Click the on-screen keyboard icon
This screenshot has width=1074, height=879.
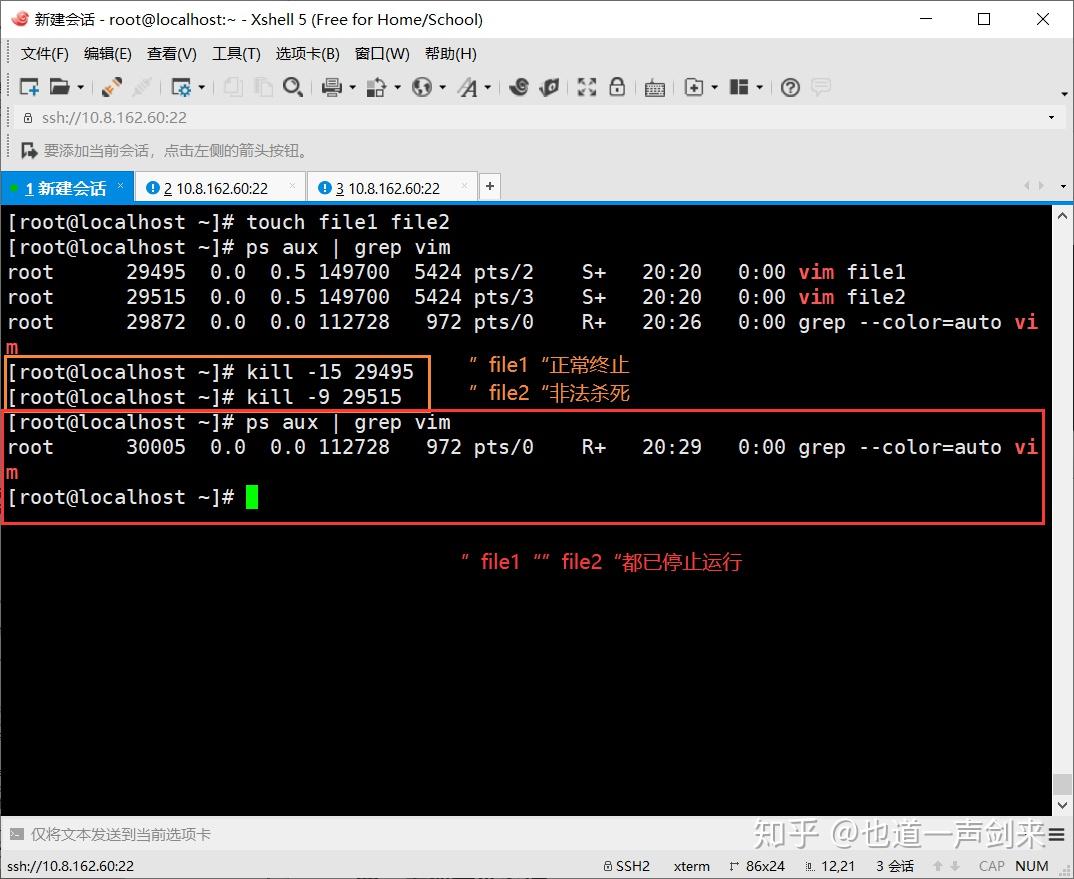655,88
